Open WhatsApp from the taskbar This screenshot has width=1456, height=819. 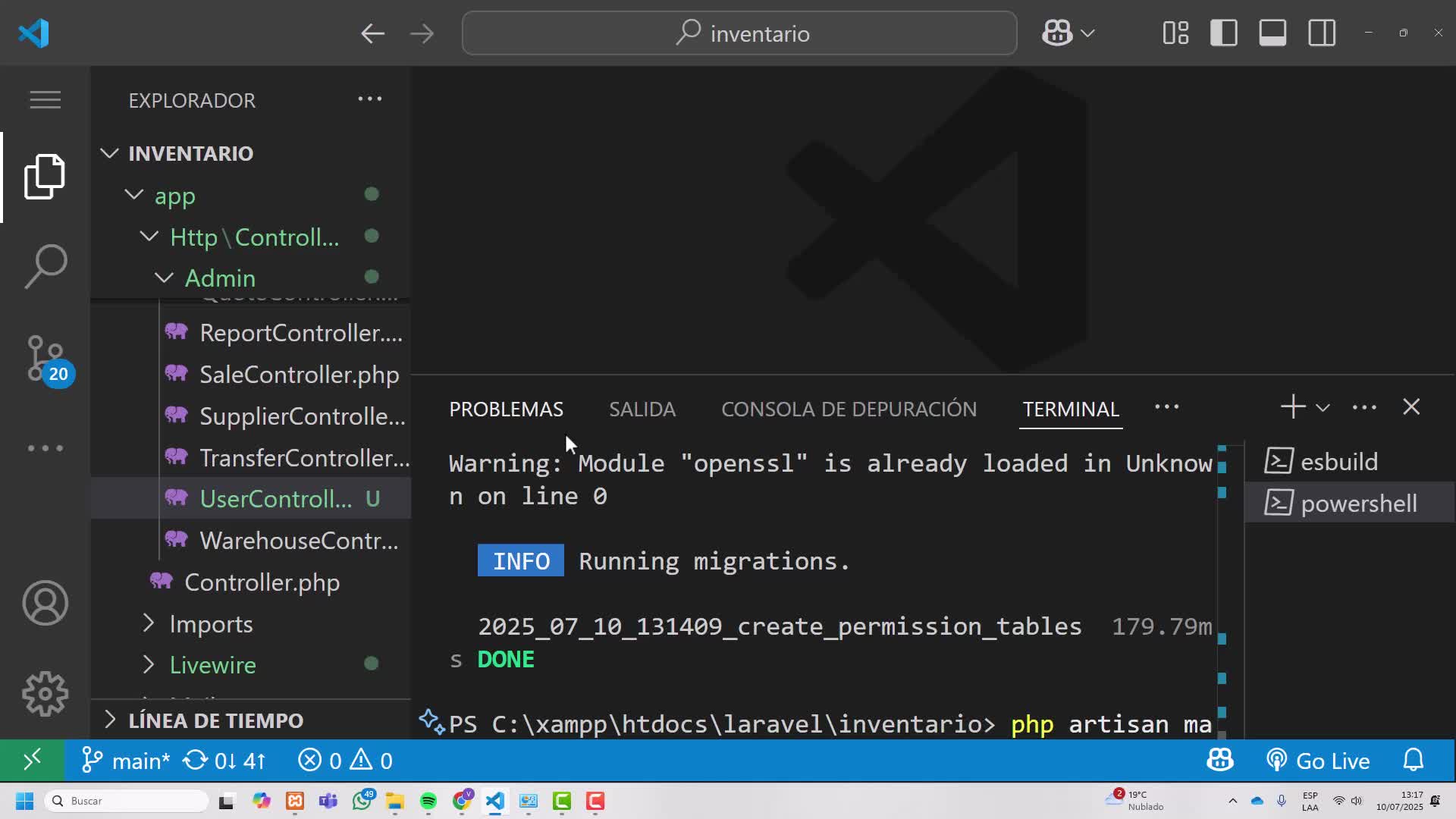coord(362,800)
